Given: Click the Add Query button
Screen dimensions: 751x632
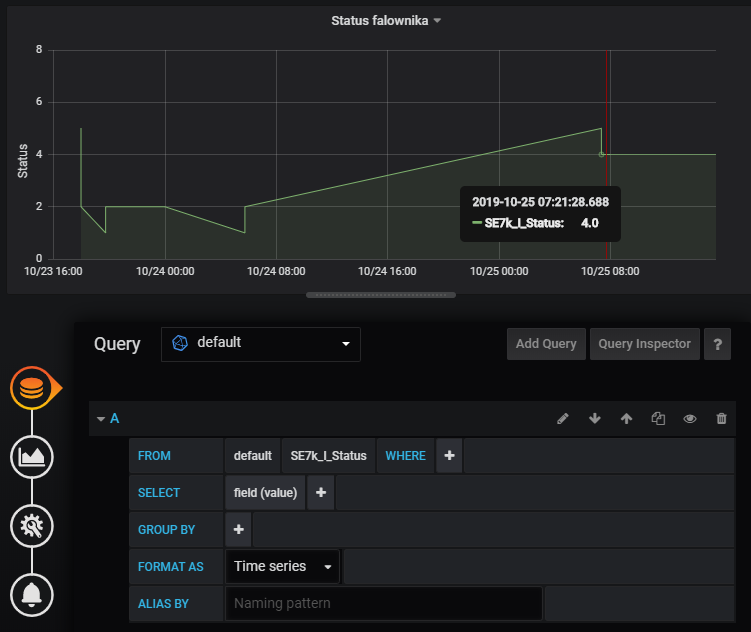Looking at the screenshot, I should pos(546,344).
